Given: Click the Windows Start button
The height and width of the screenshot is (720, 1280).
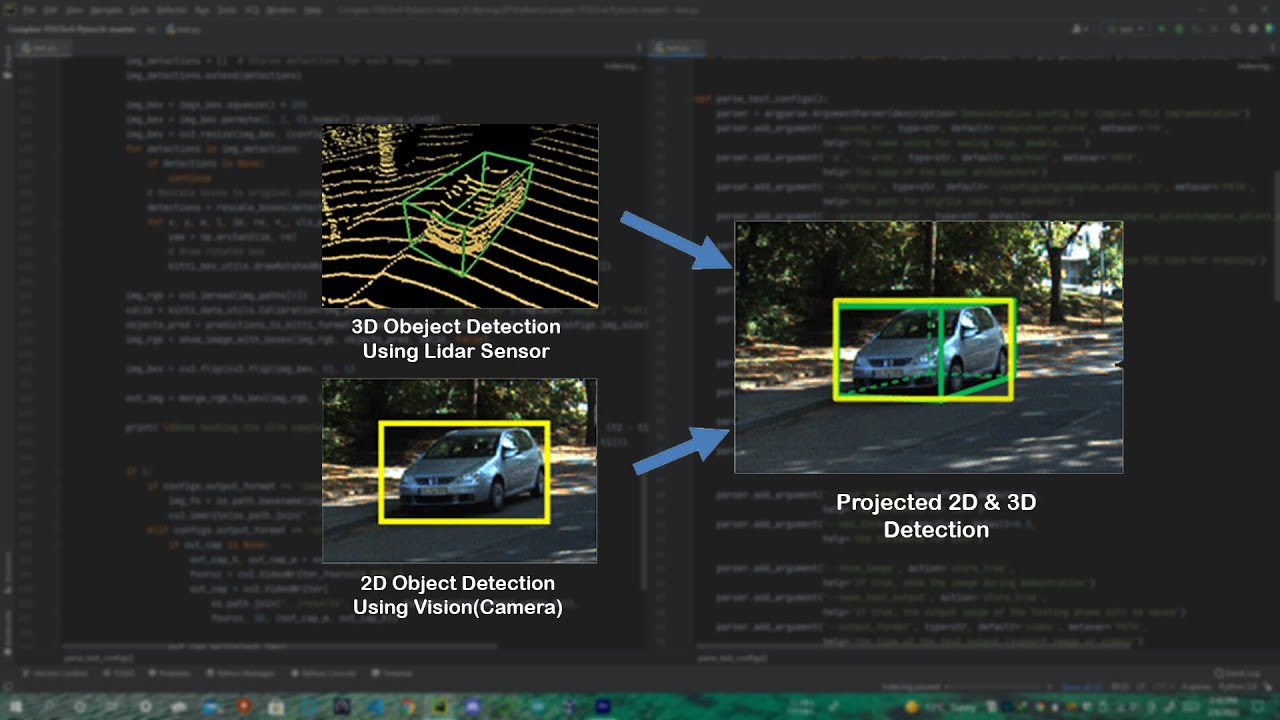Looking at the screenshot, I should [x=16, y=707].
